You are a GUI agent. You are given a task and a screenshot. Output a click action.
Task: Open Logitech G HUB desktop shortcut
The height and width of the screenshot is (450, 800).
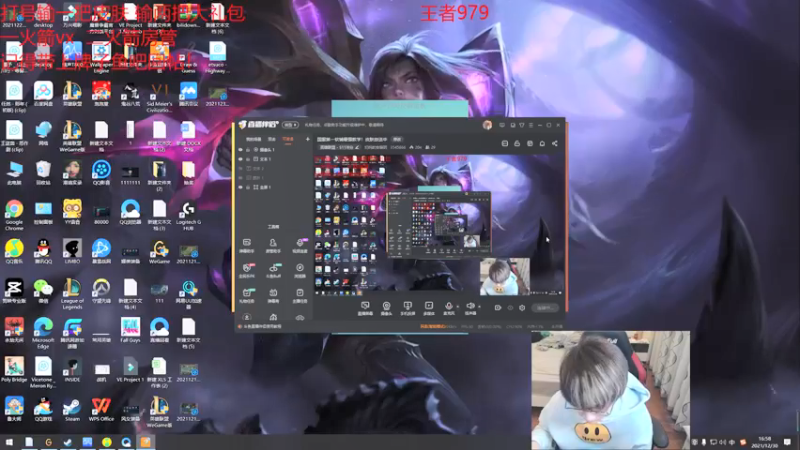[x=188, y=215]
